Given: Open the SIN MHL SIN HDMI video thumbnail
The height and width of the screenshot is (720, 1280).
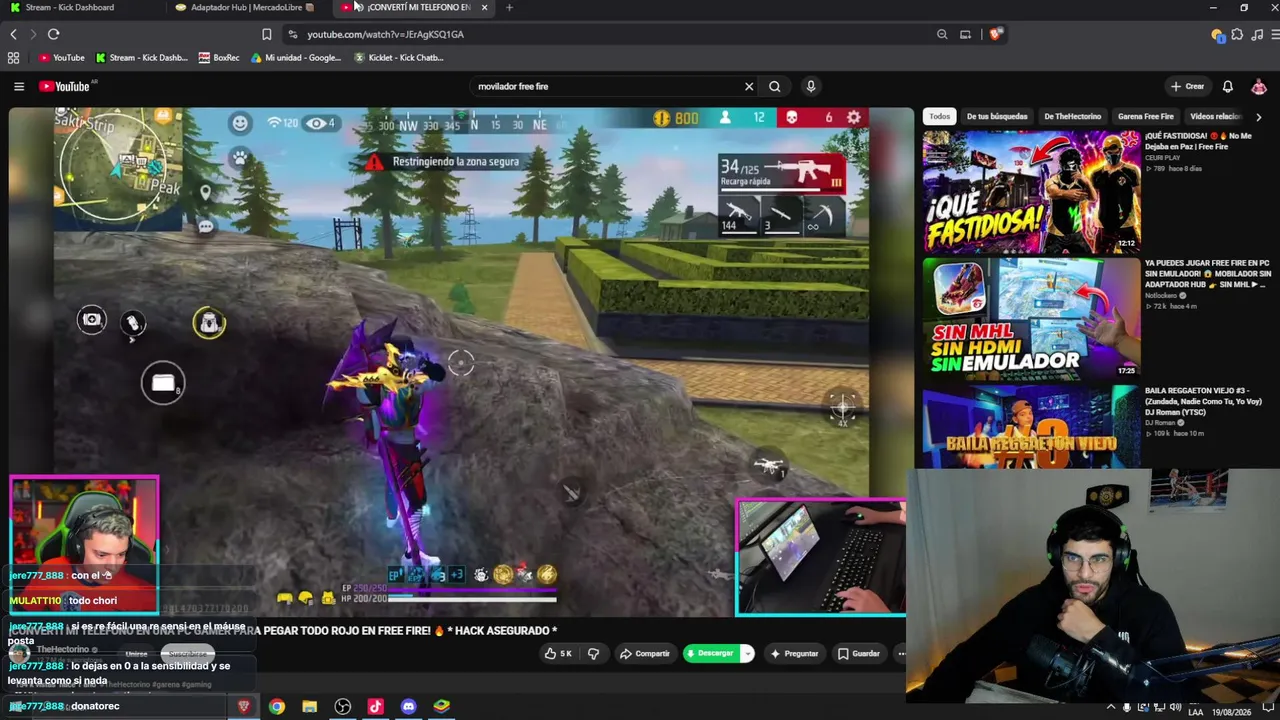Looking at the screenshot, I should click(1031, 319).
